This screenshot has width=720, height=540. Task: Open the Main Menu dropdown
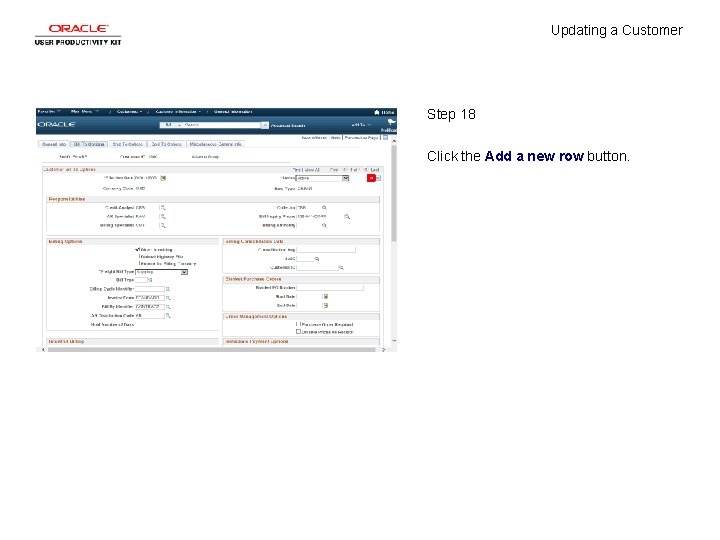pyautogui.click(x=84, y=112)
